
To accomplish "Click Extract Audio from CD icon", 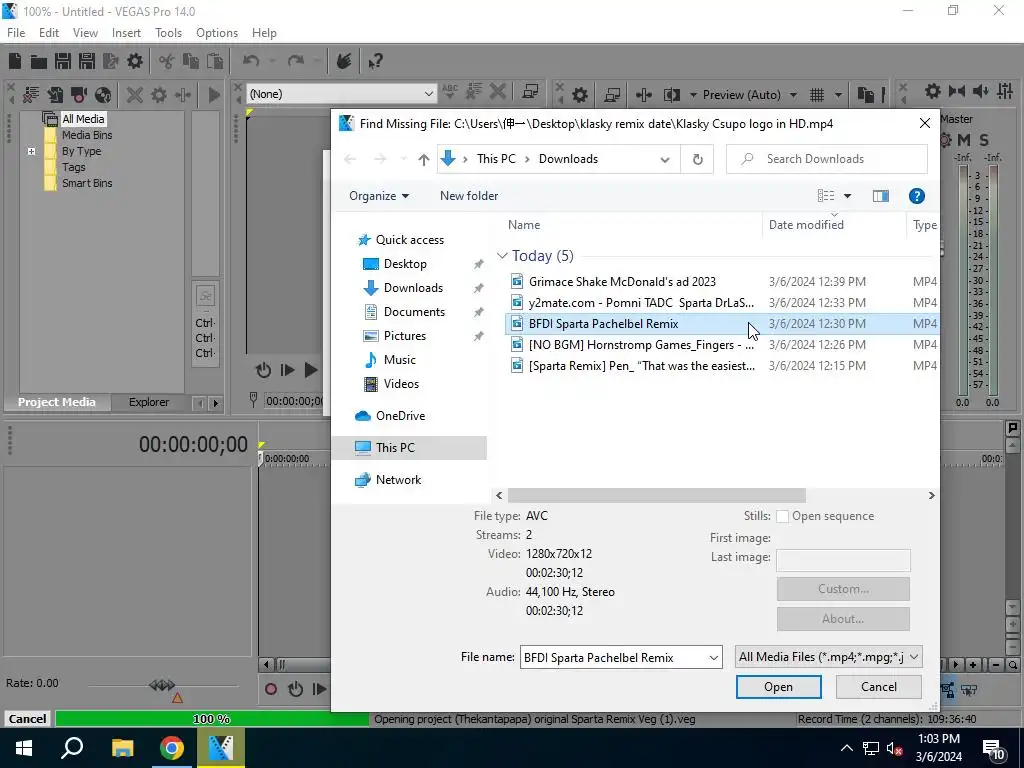I will 103,95.
